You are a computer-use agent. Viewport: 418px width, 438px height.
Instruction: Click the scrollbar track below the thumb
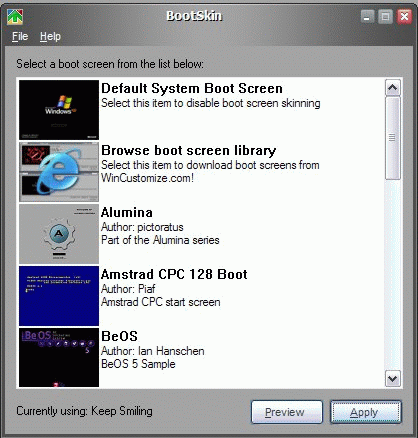click(393, 275)
